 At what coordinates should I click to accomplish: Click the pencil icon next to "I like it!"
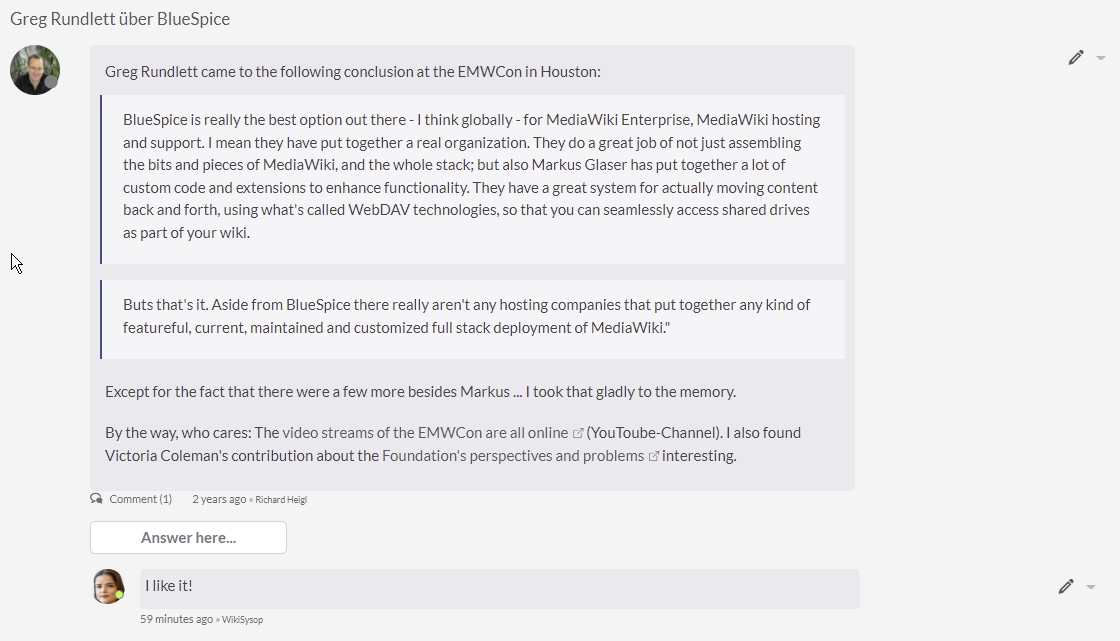click(1066, 587)
